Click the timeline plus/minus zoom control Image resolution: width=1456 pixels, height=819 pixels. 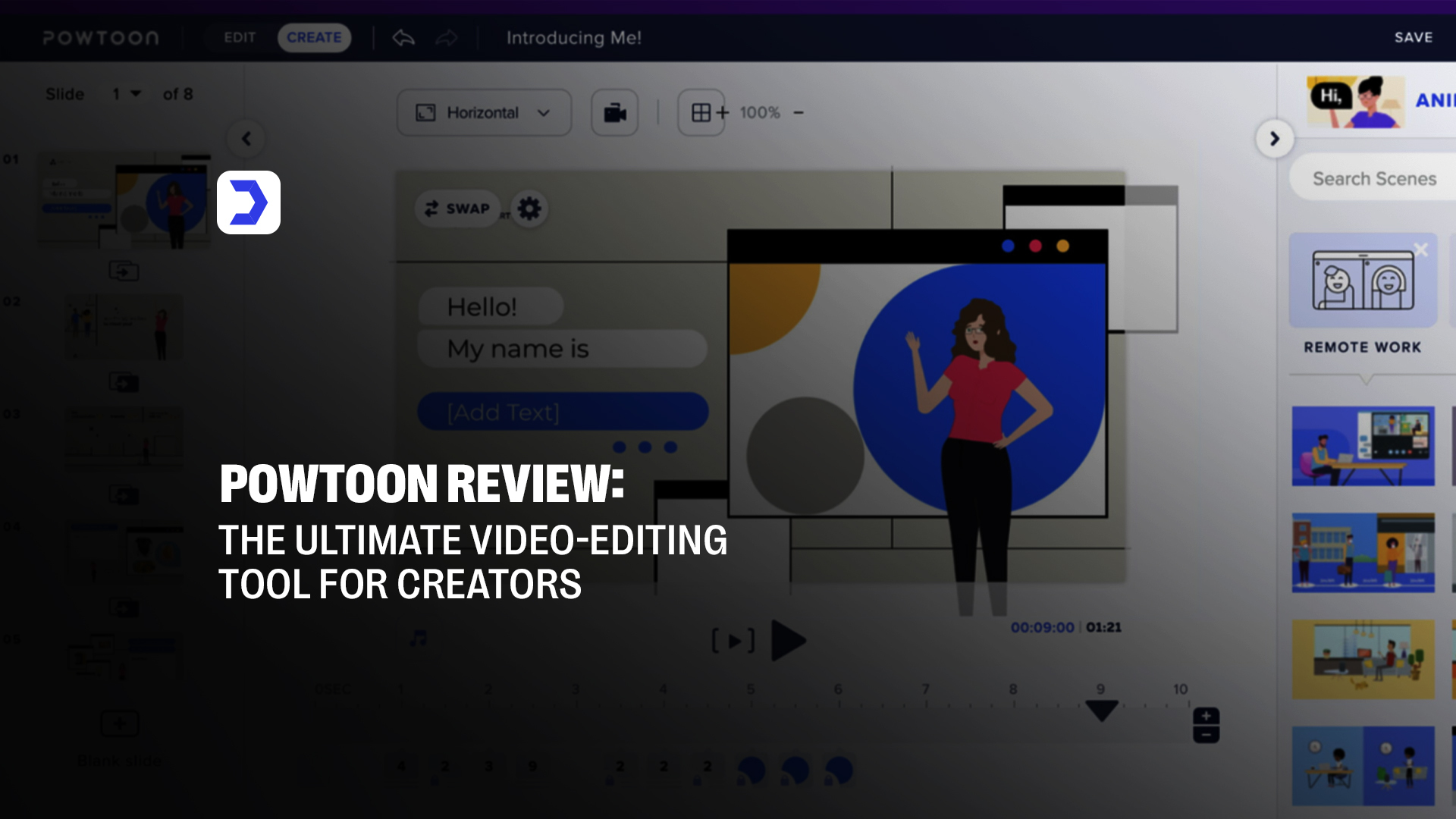(x=1206, y=725)
